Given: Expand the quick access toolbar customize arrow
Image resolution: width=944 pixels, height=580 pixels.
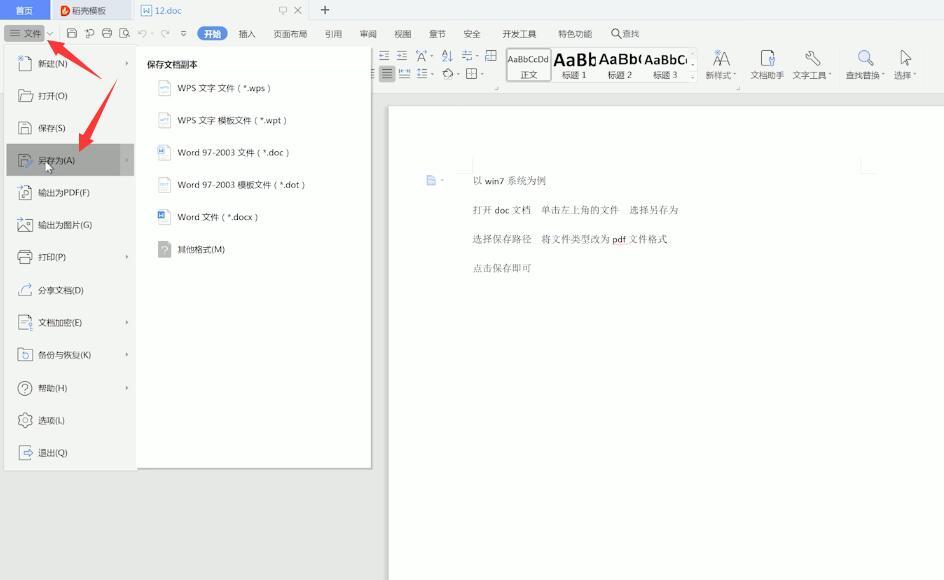Looking at the screenshot, I should point(184,34).
